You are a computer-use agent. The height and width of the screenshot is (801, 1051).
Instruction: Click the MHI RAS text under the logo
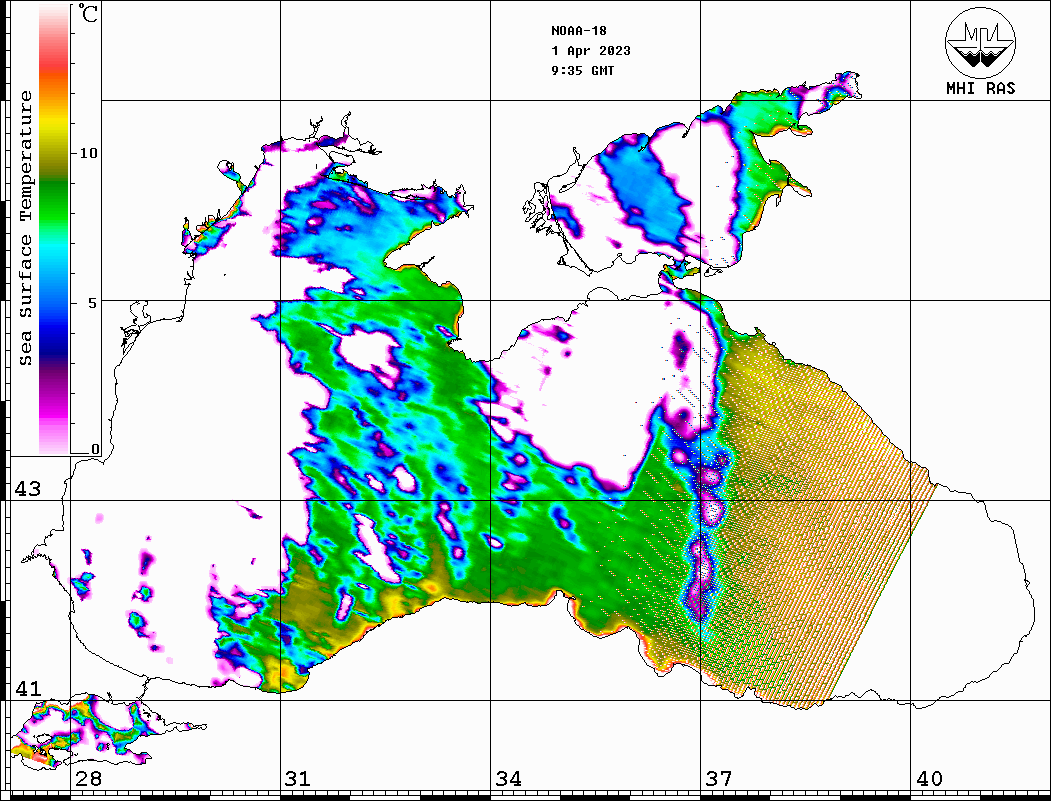point(980,89)
